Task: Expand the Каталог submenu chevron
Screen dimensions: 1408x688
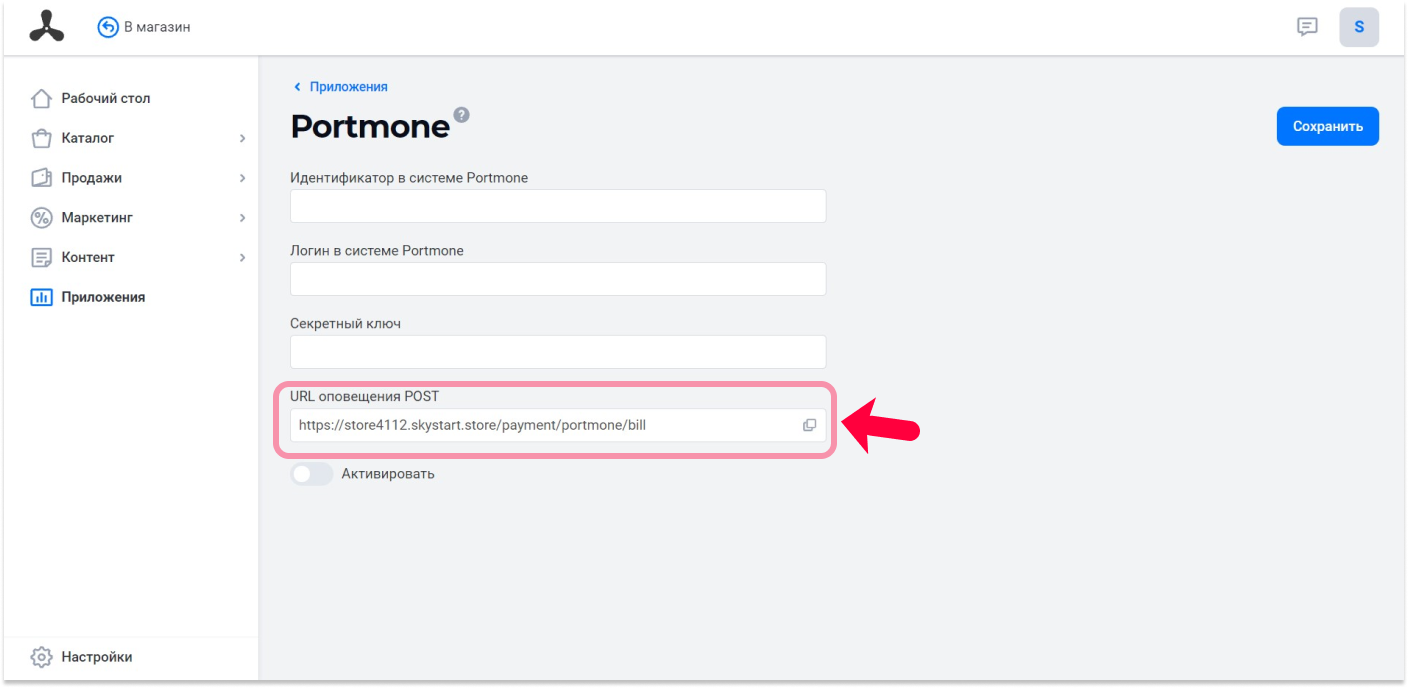Action: tap(242, 138)
